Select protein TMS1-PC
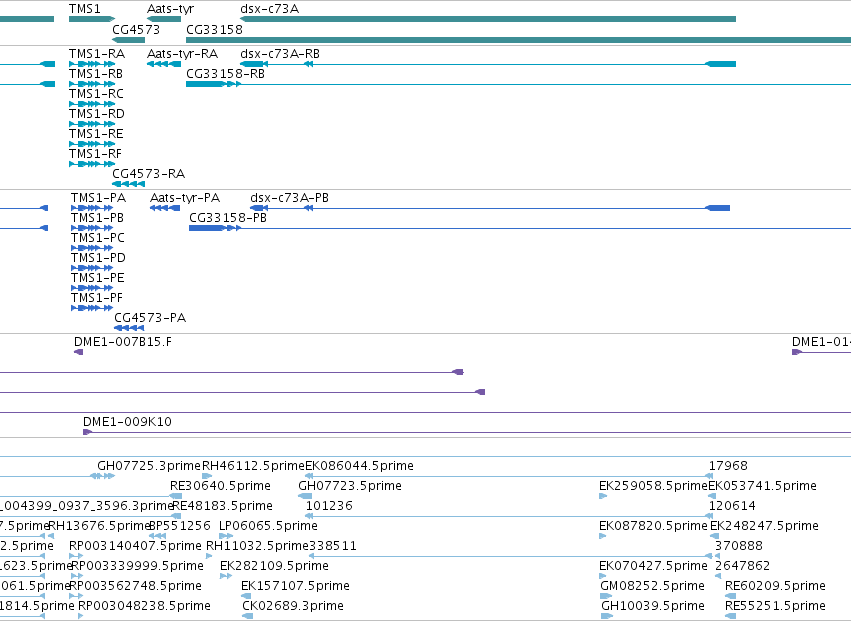Screen dimensions: 851x621 coord(98,238)
